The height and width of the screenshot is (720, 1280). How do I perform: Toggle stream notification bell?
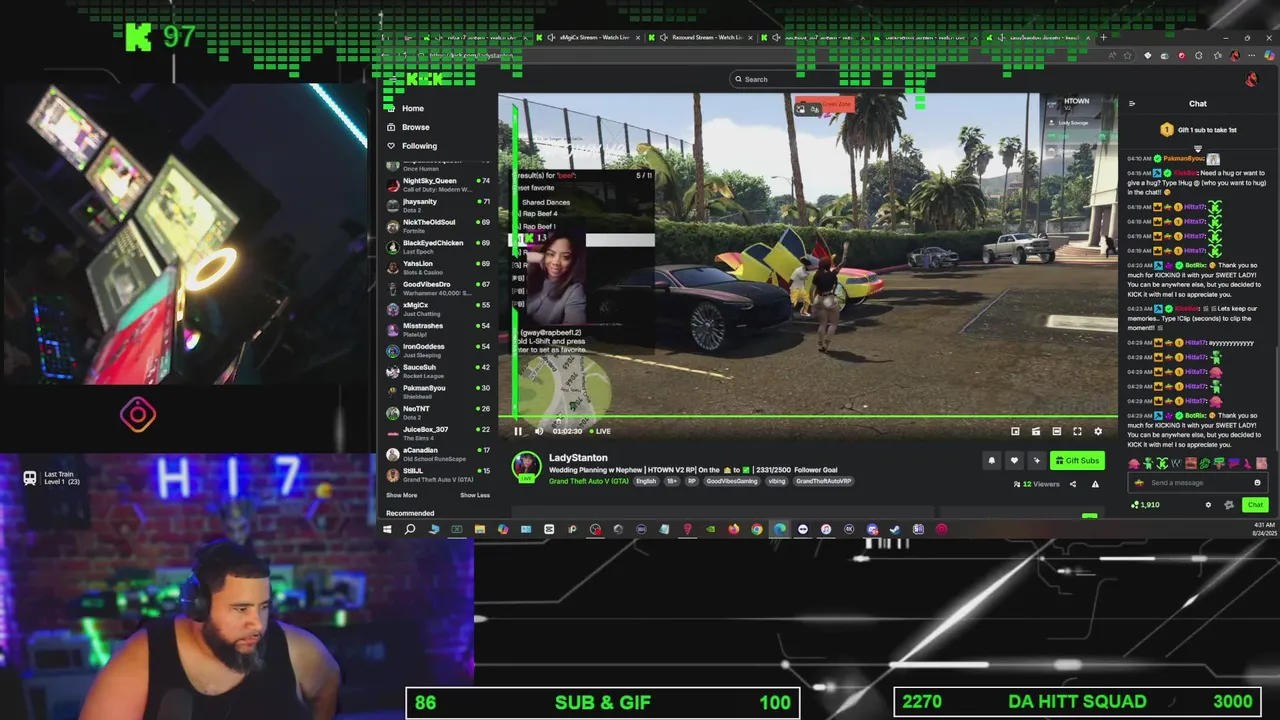coord(992,461)
